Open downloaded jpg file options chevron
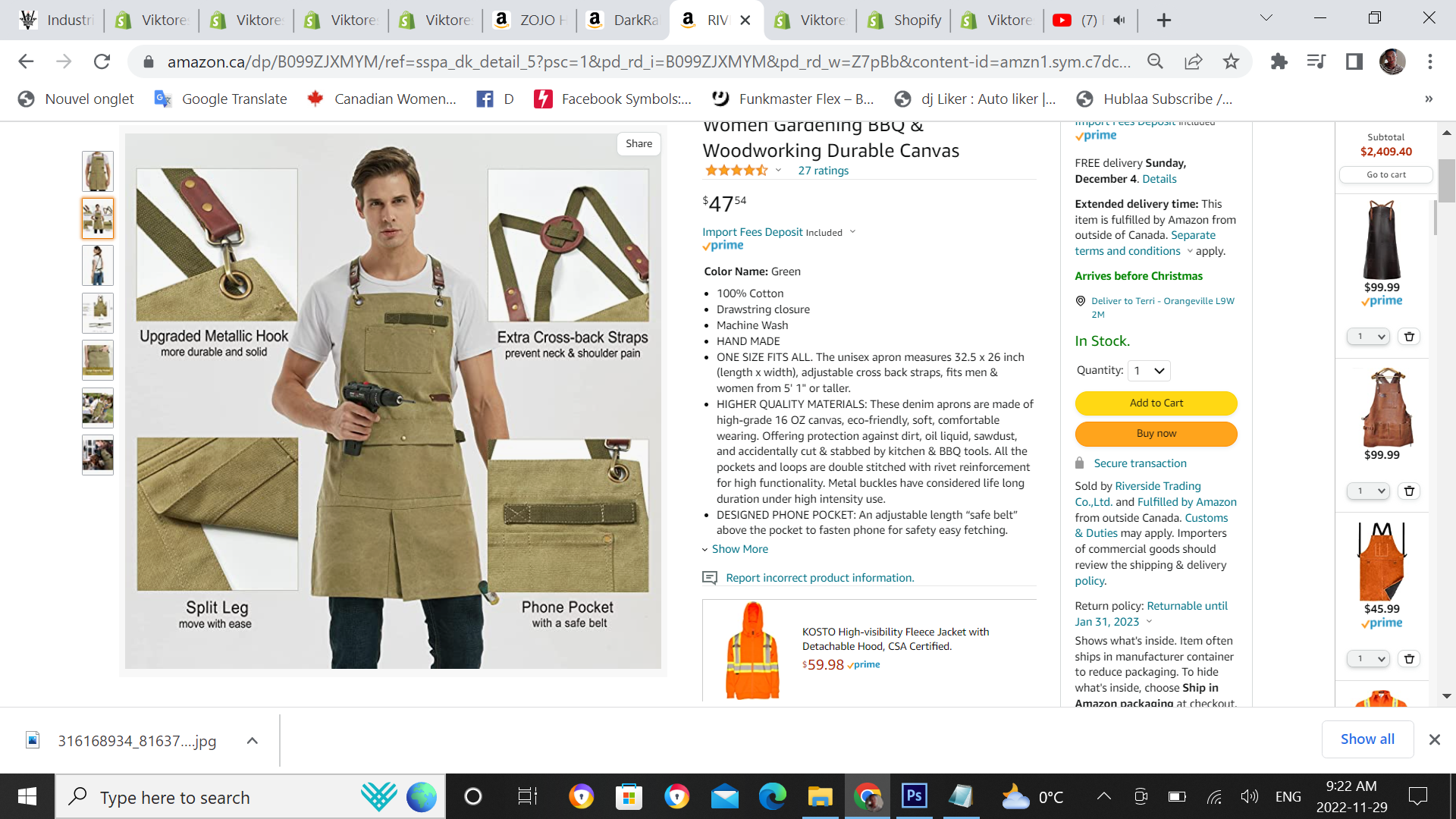 tap(253, 741)
